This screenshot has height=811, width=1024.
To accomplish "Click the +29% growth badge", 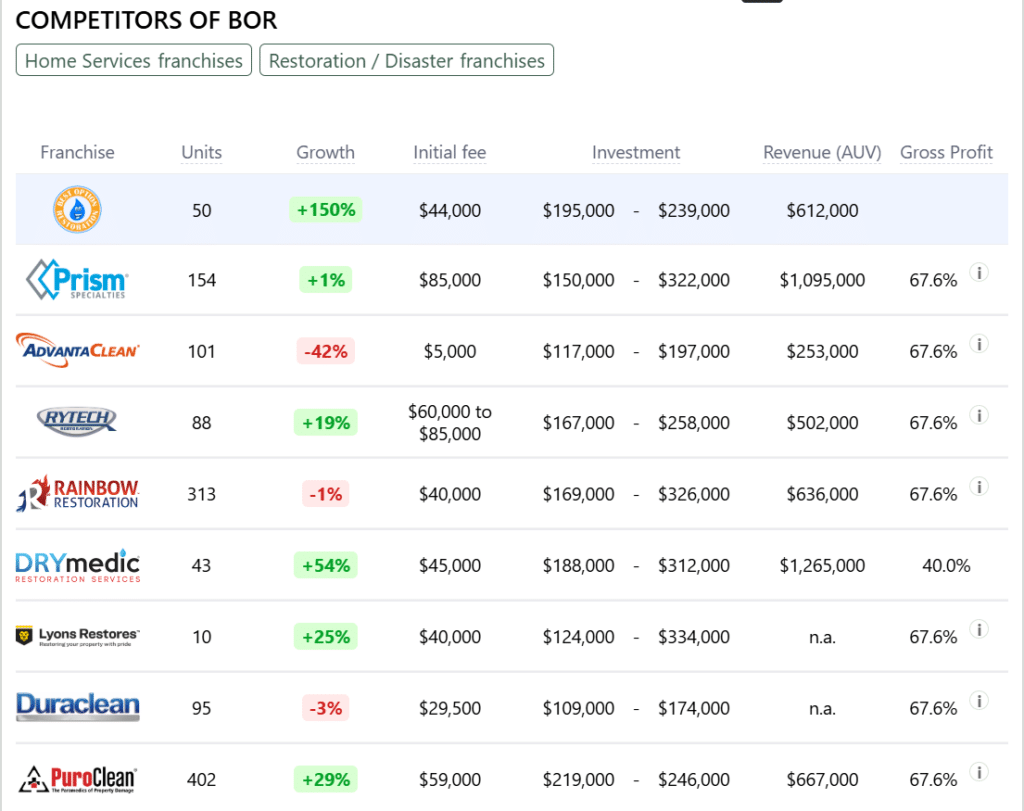I will pyautogui.click(x=325, y=779).
